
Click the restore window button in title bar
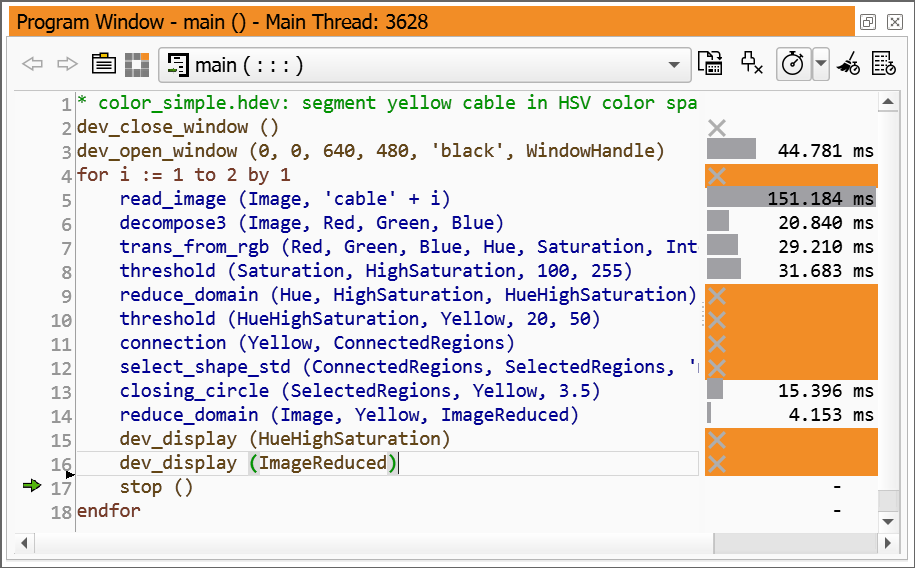pos(867,21)
